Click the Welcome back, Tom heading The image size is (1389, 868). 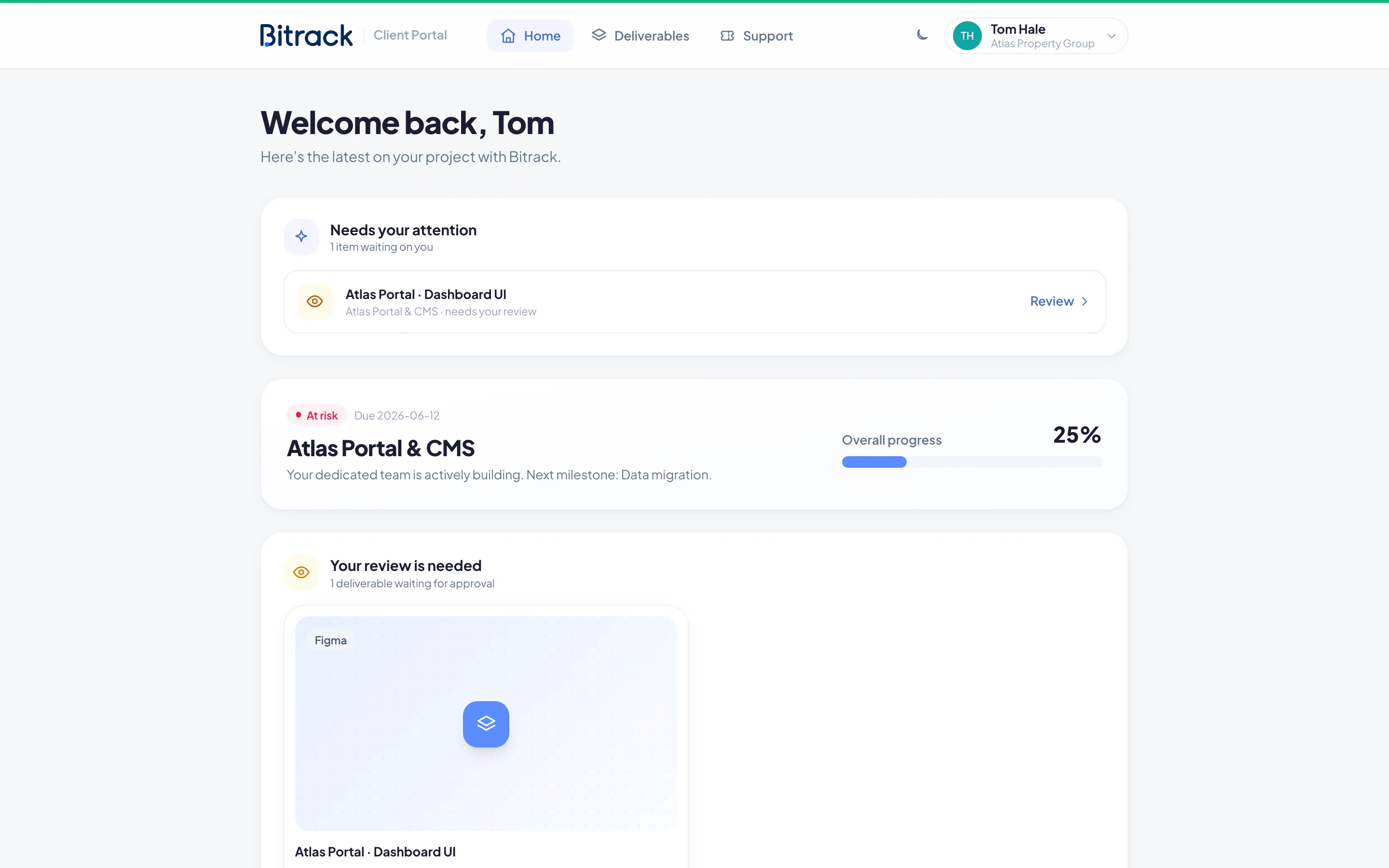pos(408,123)
